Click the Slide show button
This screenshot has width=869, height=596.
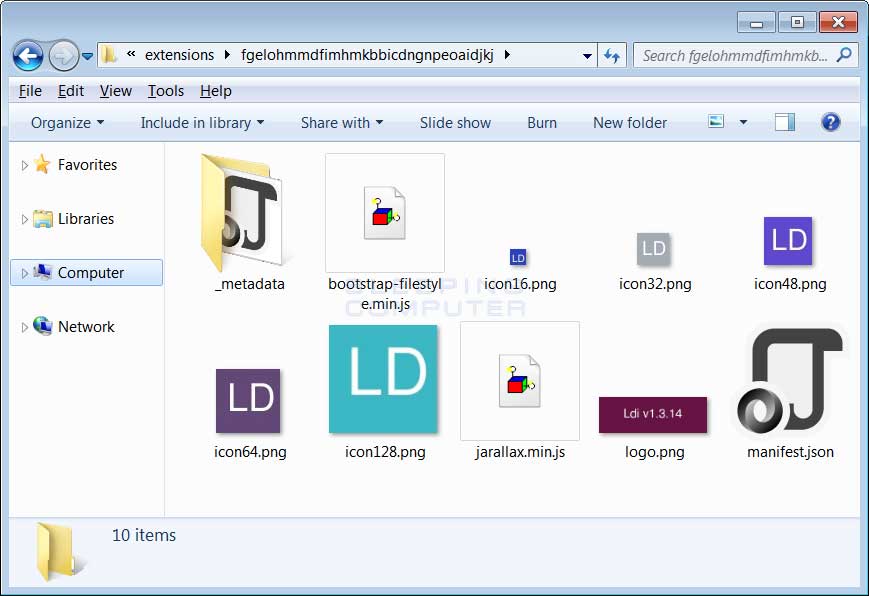(x=455, y=123)
